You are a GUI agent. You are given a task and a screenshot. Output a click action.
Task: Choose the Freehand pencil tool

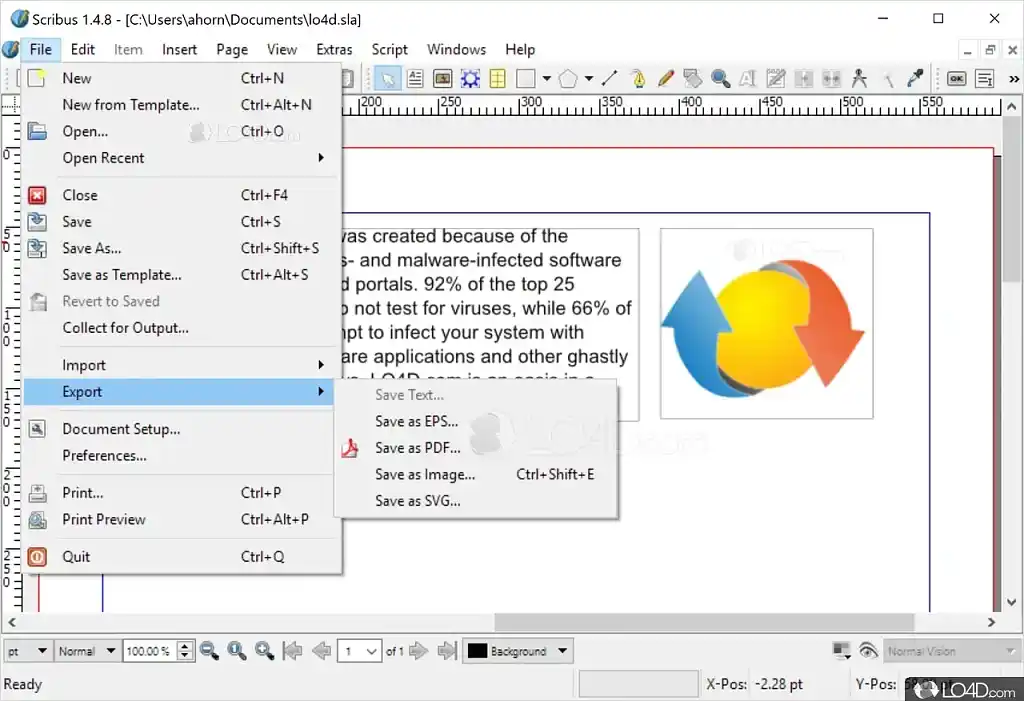tap(665, 79)
